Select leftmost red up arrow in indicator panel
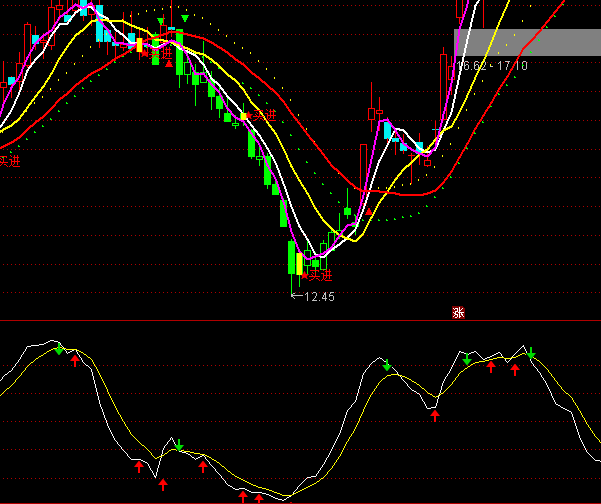 (74, 360)
